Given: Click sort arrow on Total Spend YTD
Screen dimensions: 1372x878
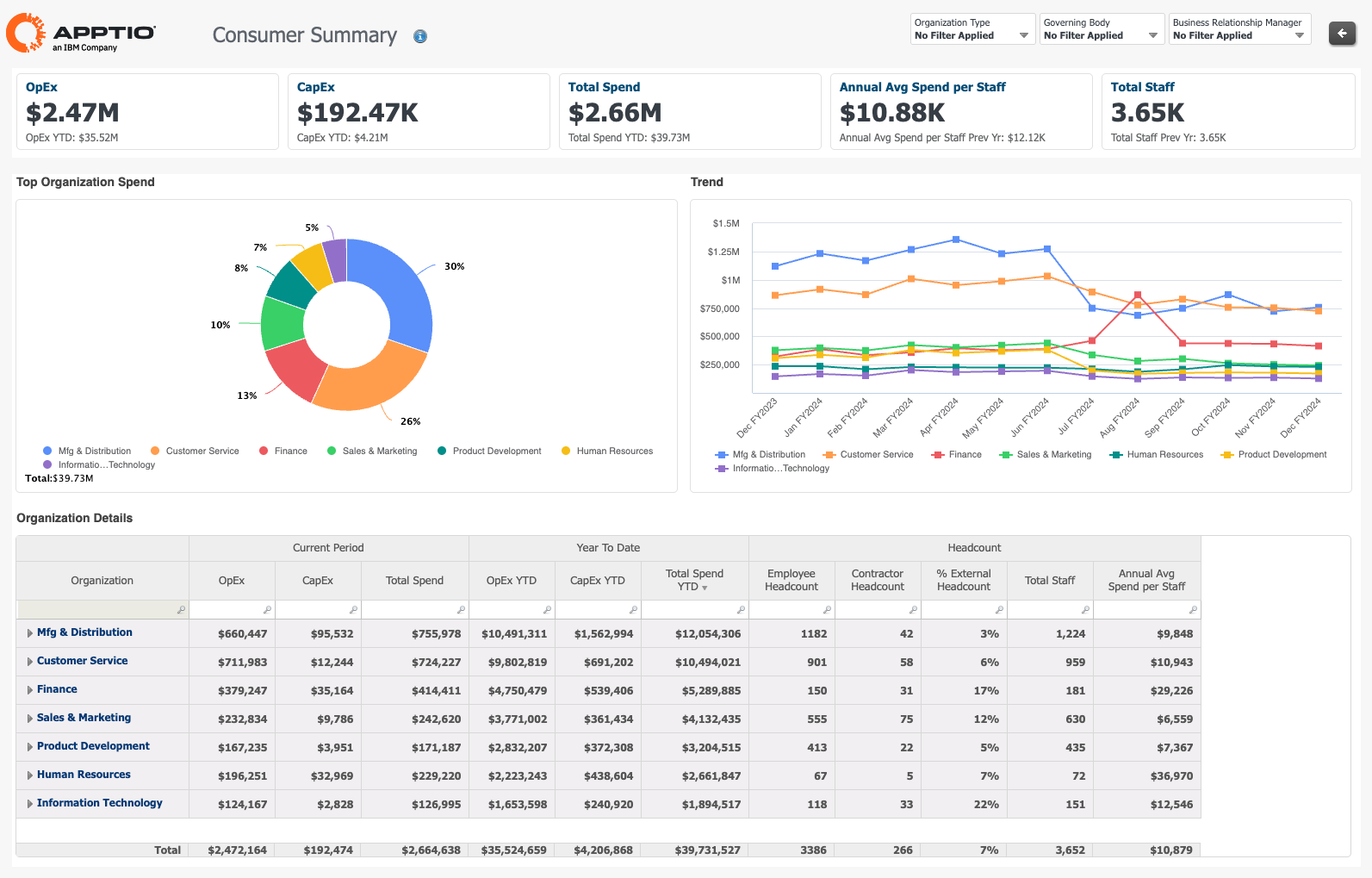Looking at the screenshot, I should (x=705, y=588).
